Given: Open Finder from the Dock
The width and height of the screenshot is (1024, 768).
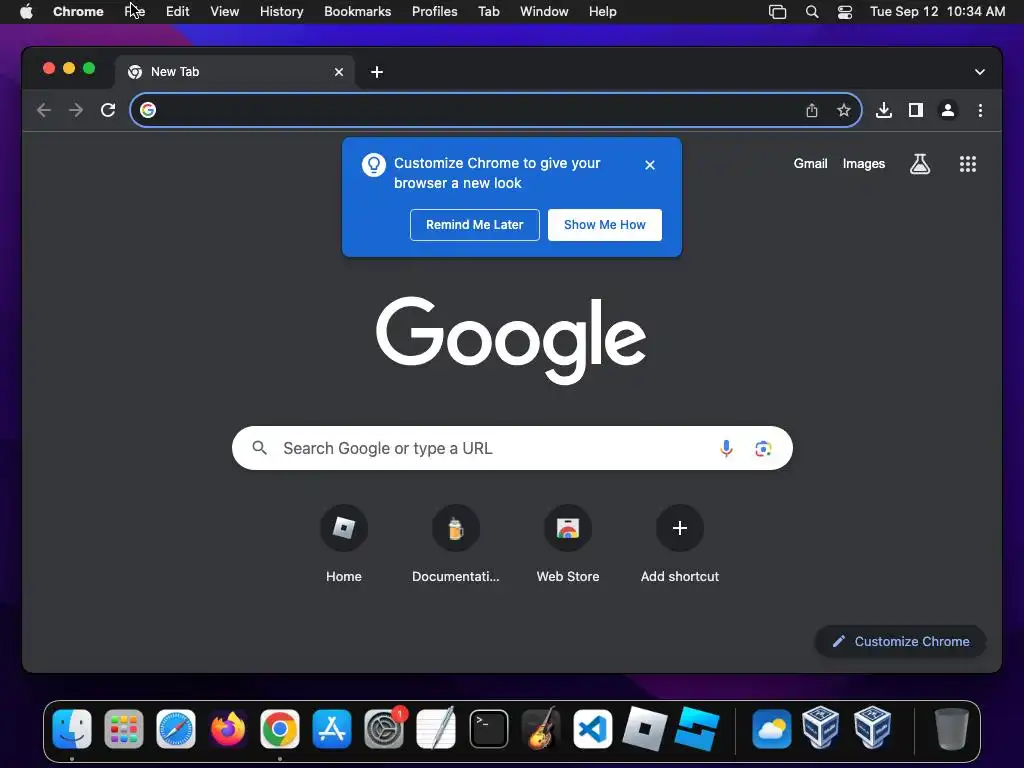Looking at the screenshot, I should click(72, 729).
